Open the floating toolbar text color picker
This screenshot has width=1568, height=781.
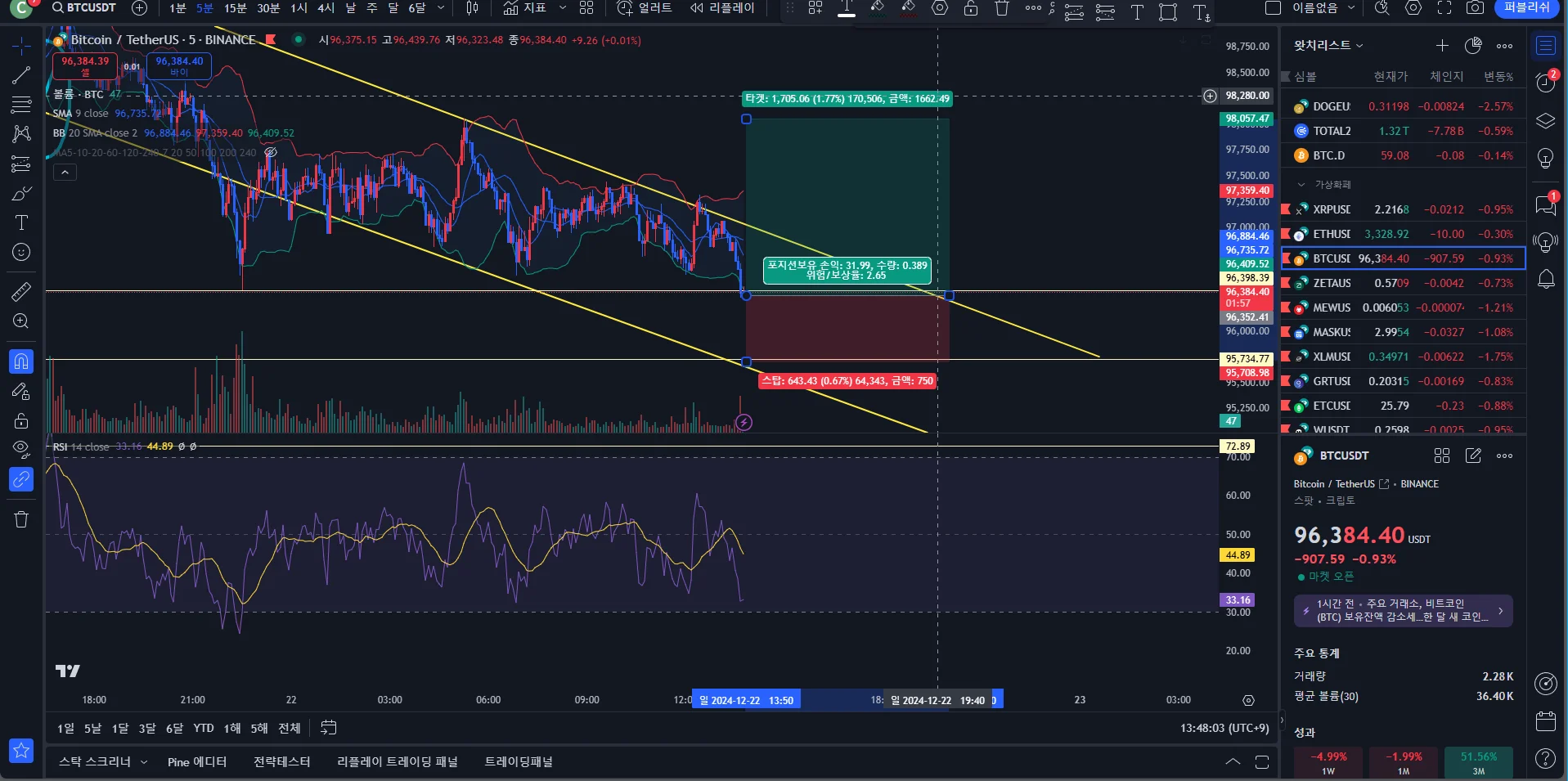[x=847, y=8]
